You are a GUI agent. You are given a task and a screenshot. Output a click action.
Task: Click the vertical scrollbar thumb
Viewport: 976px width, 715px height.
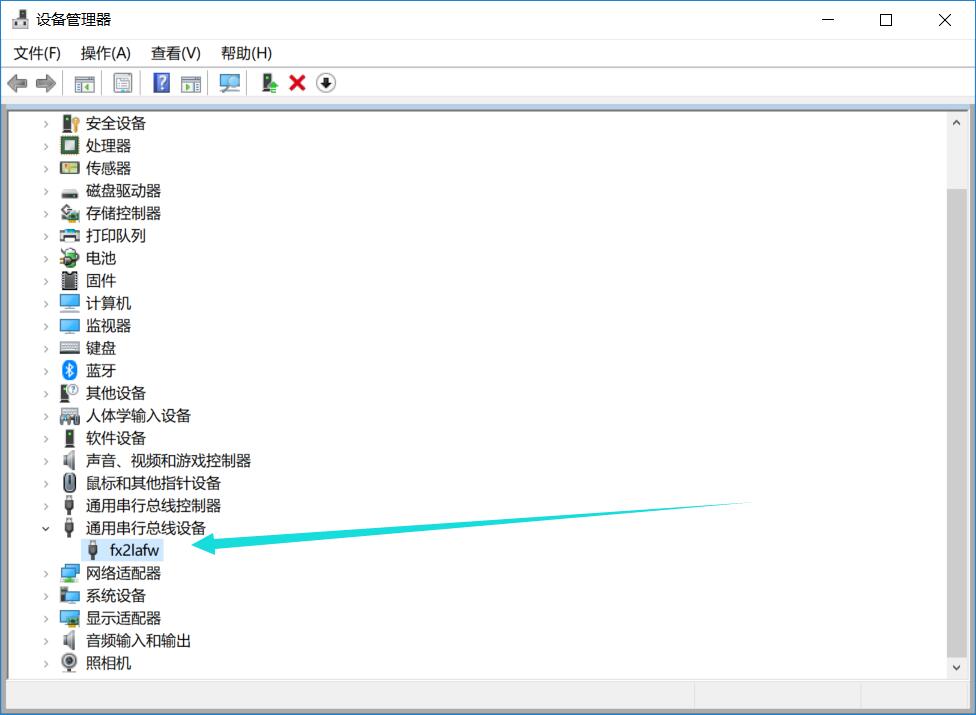pos(956,422)
